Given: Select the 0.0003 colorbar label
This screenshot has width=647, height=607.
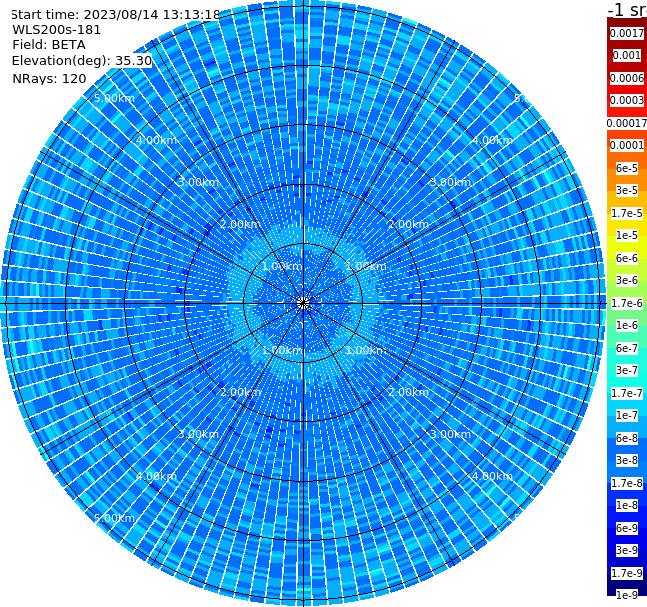Looking at the screenshot, I should pos(627,100).
